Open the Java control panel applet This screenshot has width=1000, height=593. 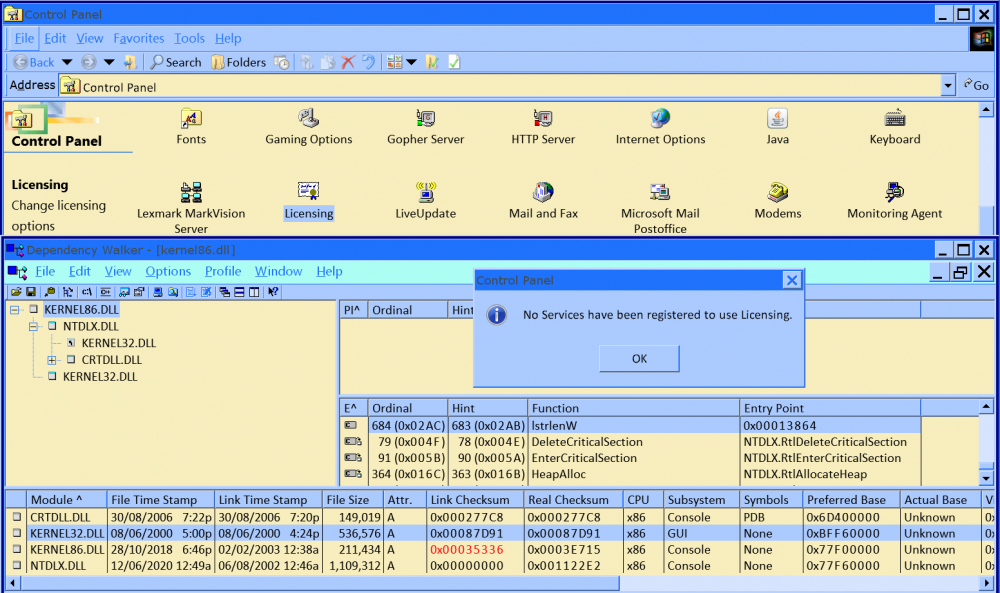pyautogui.click(x=777, y=119)
